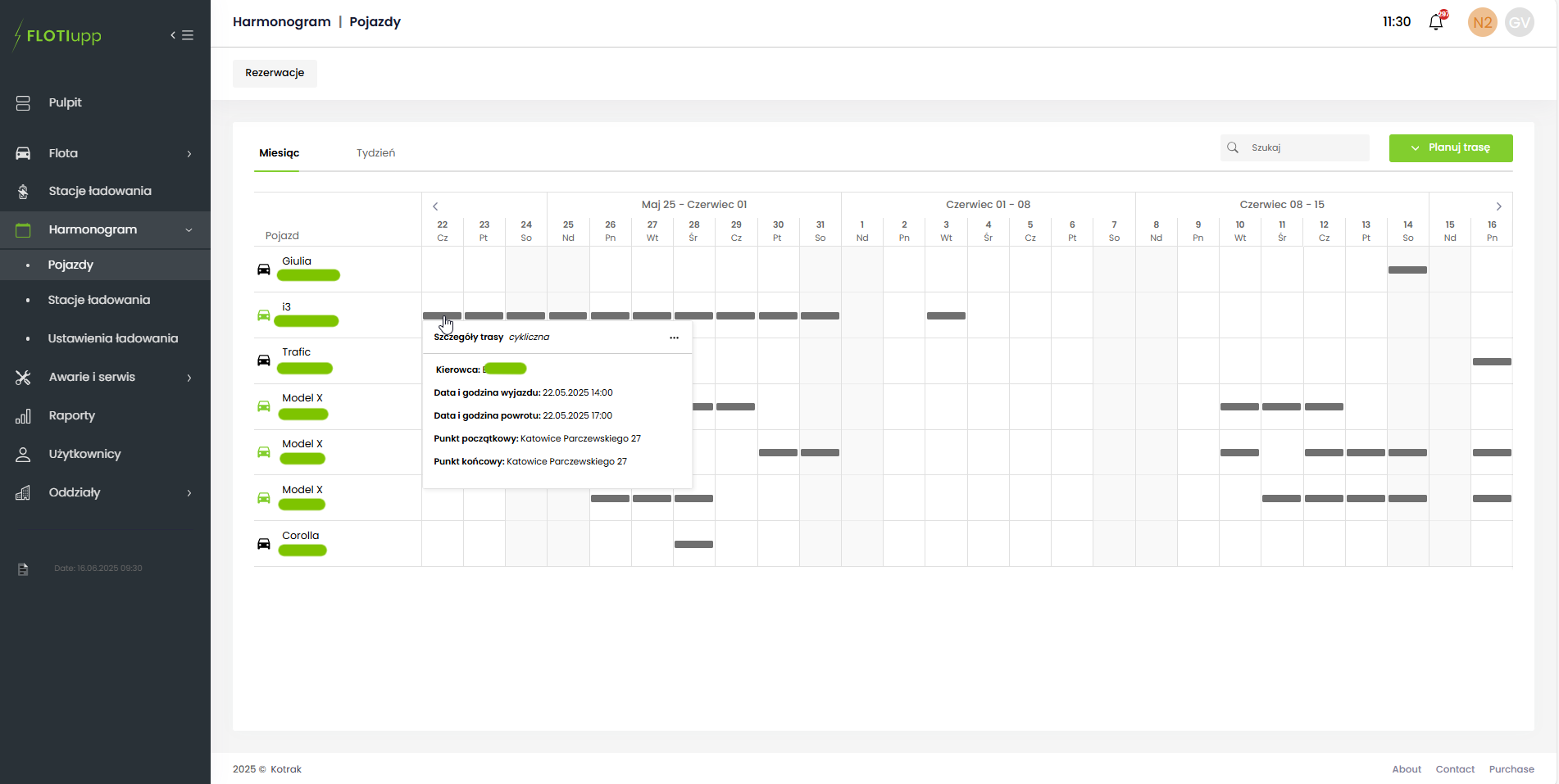Click the notification bell icon

(1435, 22)
